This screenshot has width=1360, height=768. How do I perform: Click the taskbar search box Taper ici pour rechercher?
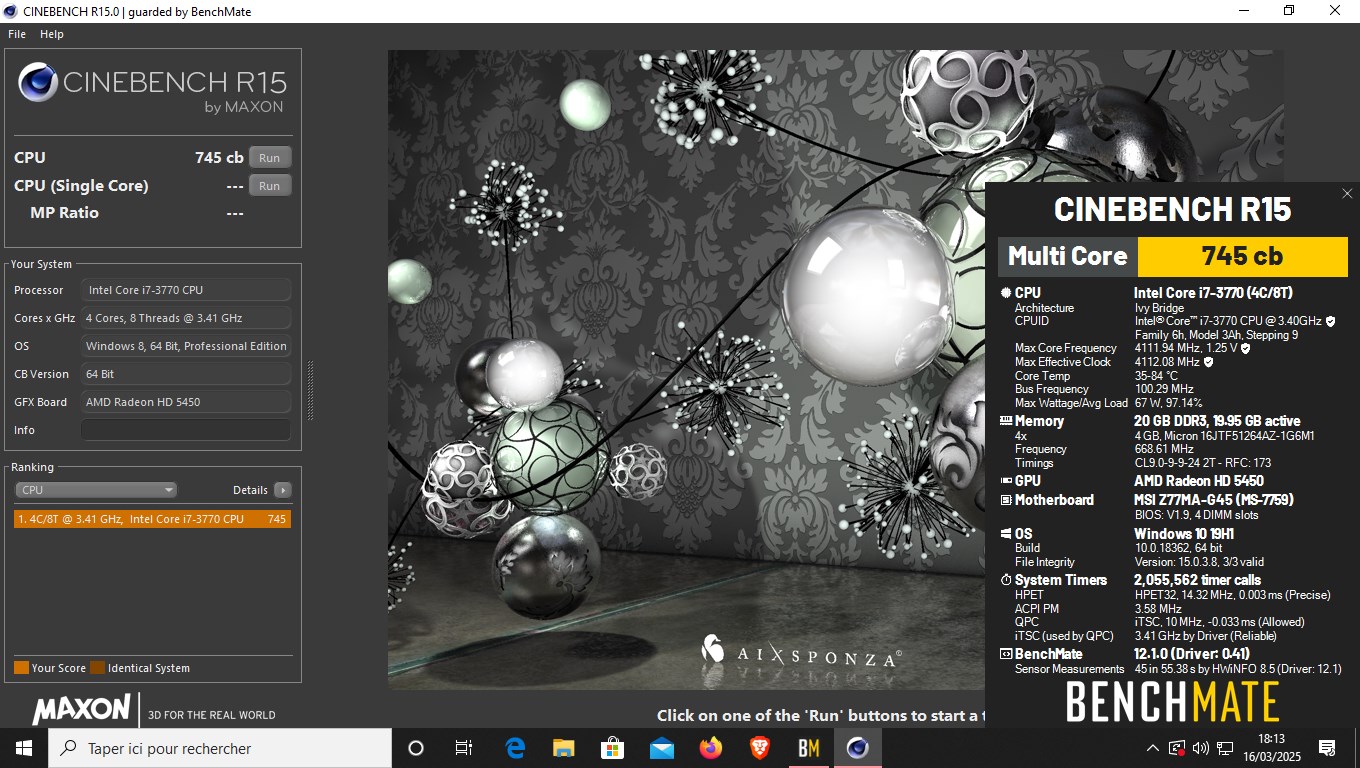(220, 748)
